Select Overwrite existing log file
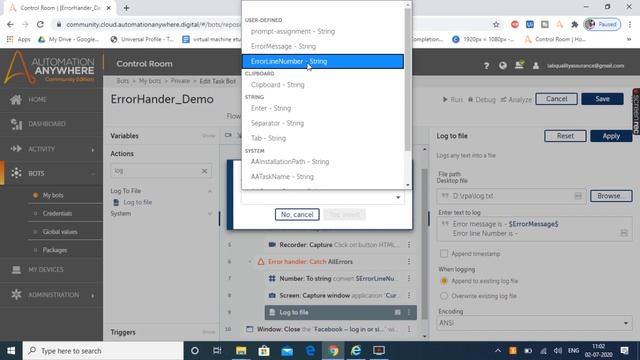 [444, 296]
